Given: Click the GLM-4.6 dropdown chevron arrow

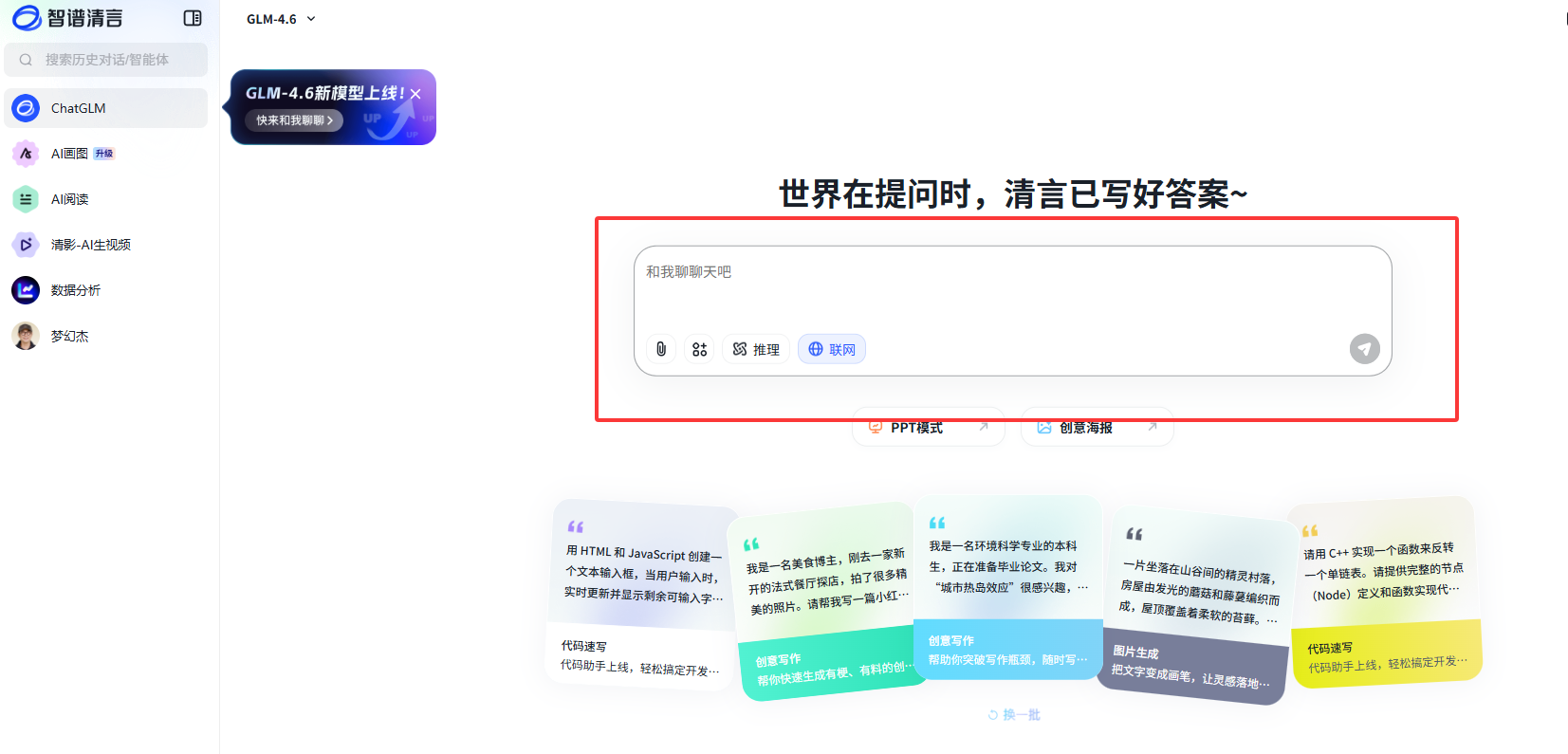Looking at the screenshot, I should point(311,19).
